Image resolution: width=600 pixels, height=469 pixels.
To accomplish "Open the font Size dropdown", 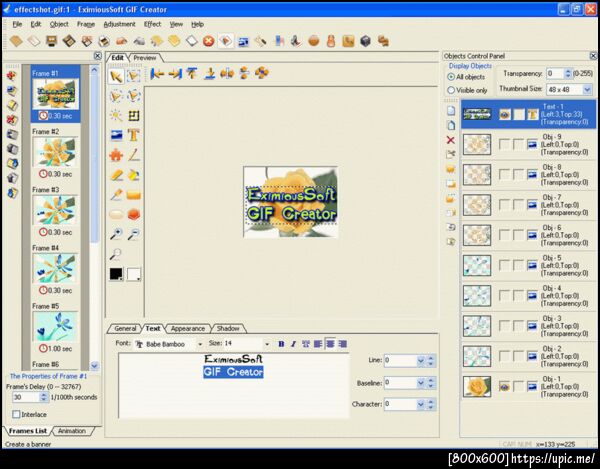I will (267, 344).
